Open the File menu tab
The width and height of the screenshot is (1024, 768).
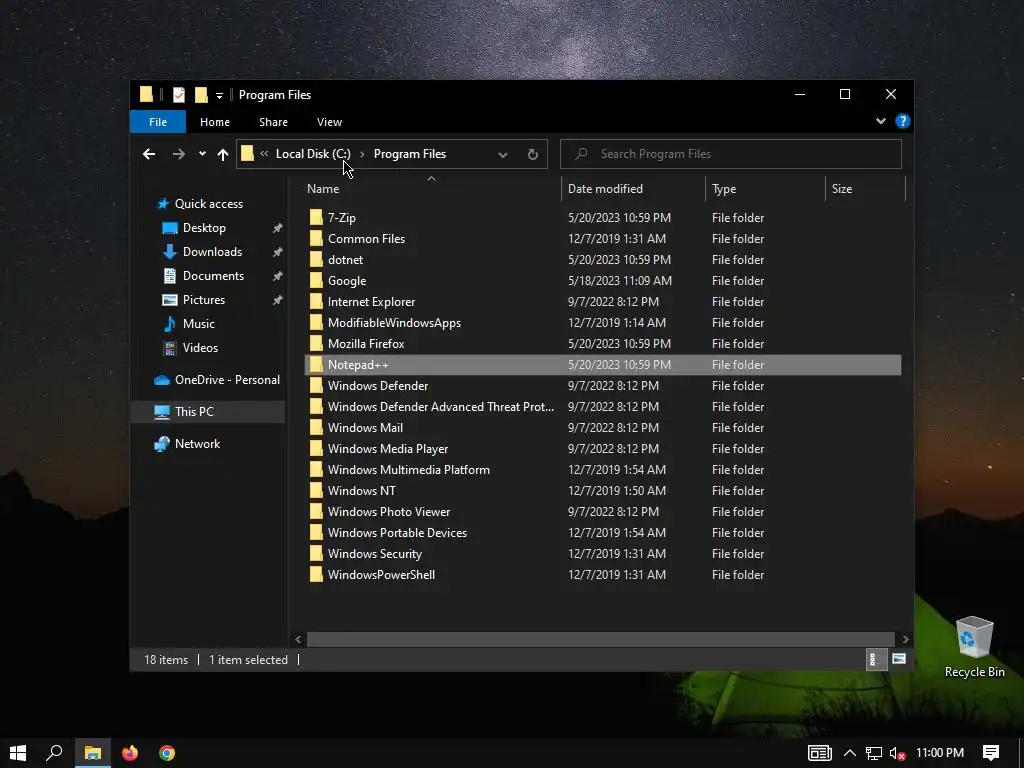pyautogui.click(x=158, y=122)
